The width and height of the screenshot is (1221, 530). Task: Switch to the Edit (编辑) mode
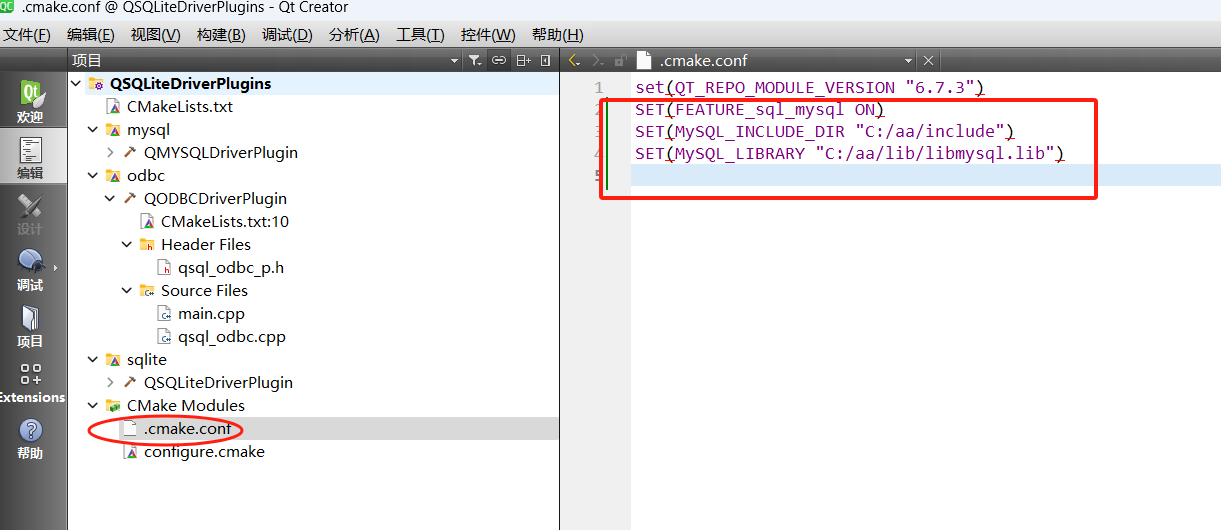(31, 157)
